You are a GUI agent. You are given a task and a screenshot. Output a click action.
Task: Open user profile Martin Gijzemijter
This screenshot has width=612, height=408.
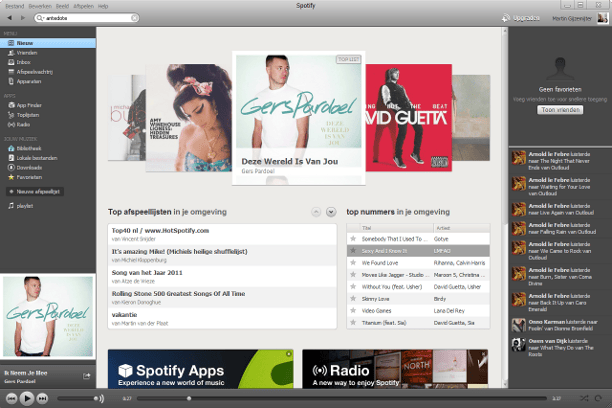point(572,18)
